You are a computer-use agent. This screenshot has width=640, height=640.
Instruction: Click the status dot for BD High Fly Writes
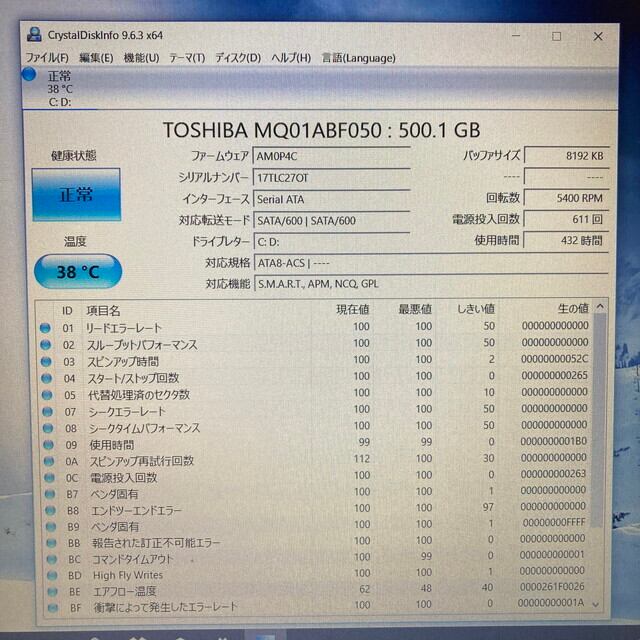(51, 575)
